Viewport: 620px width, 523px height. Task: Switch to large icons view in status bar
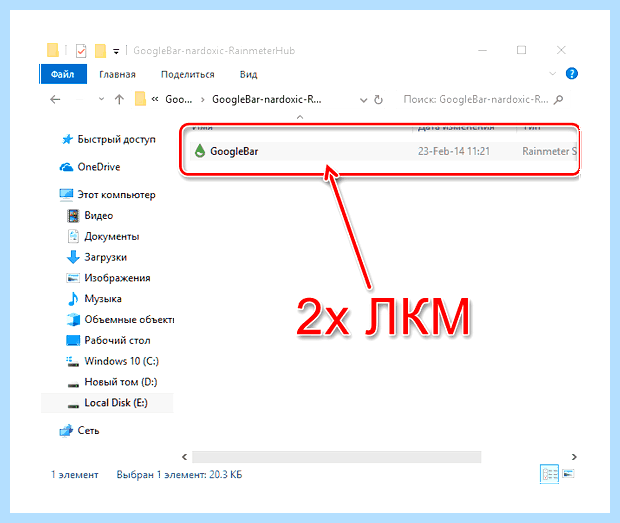[x=568, y=473]
